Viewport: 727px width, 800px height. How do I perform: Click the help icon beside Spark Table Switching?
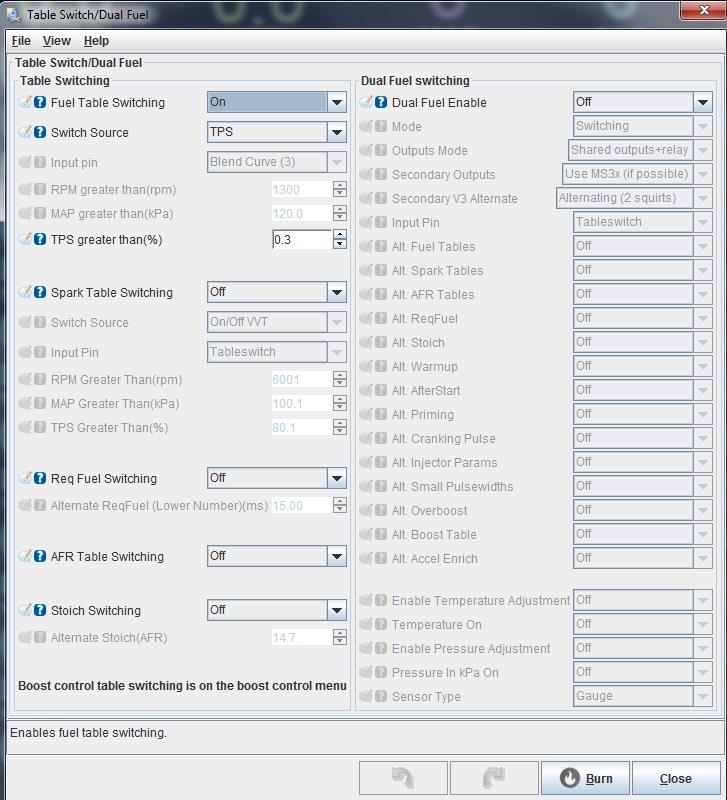point(40,292)
